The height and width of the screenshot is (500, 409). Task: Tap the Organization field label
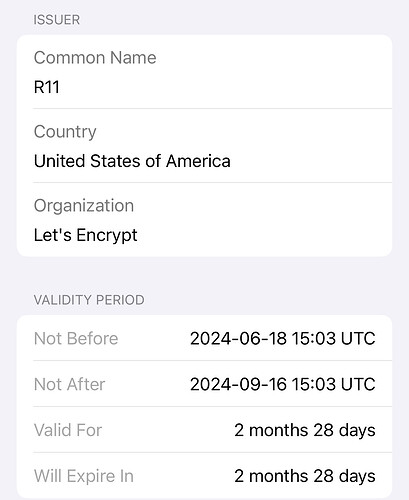(x=84, y=206)
